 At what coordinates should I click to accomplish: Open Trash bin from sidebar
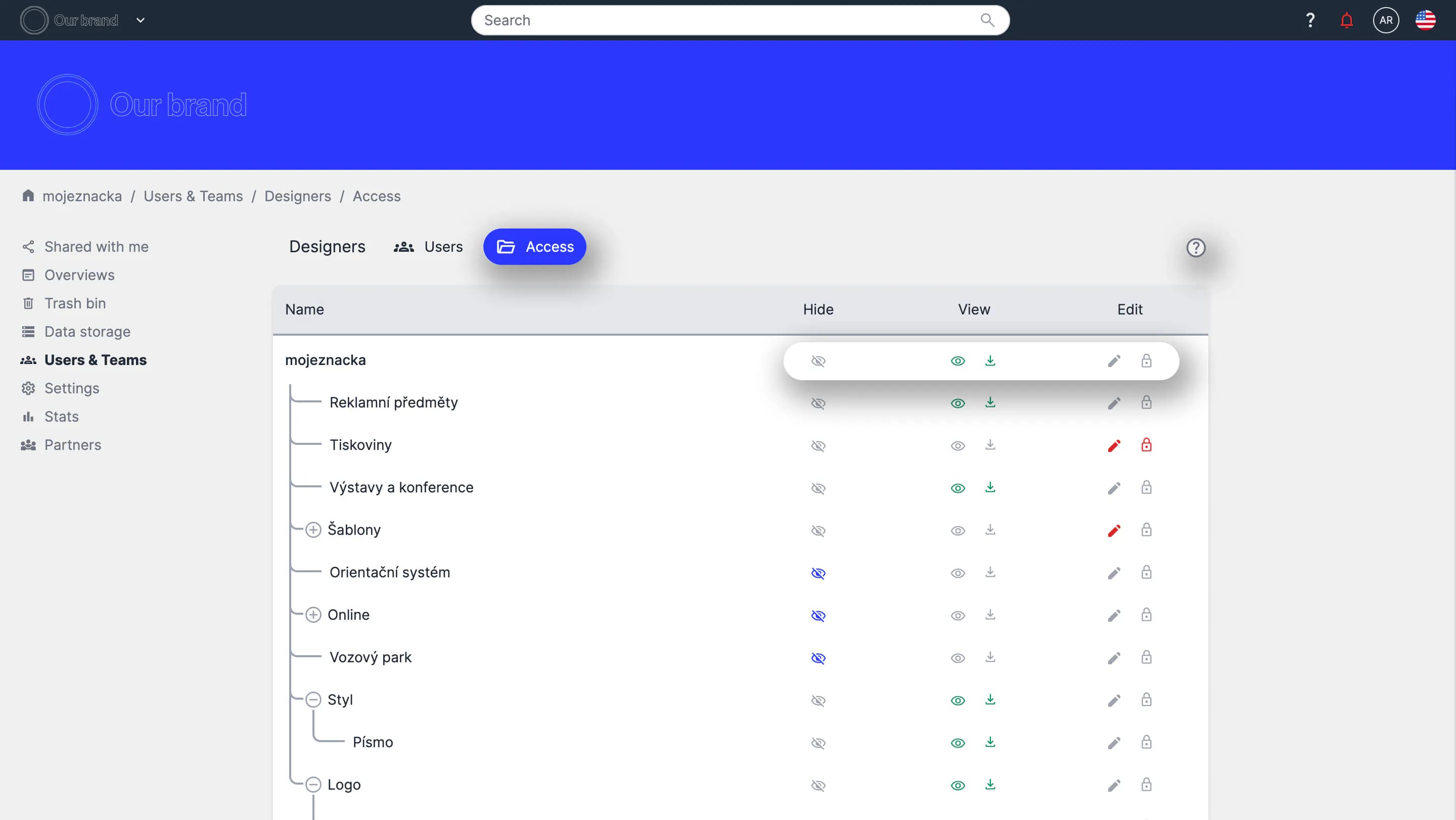[x=75, y=303]
